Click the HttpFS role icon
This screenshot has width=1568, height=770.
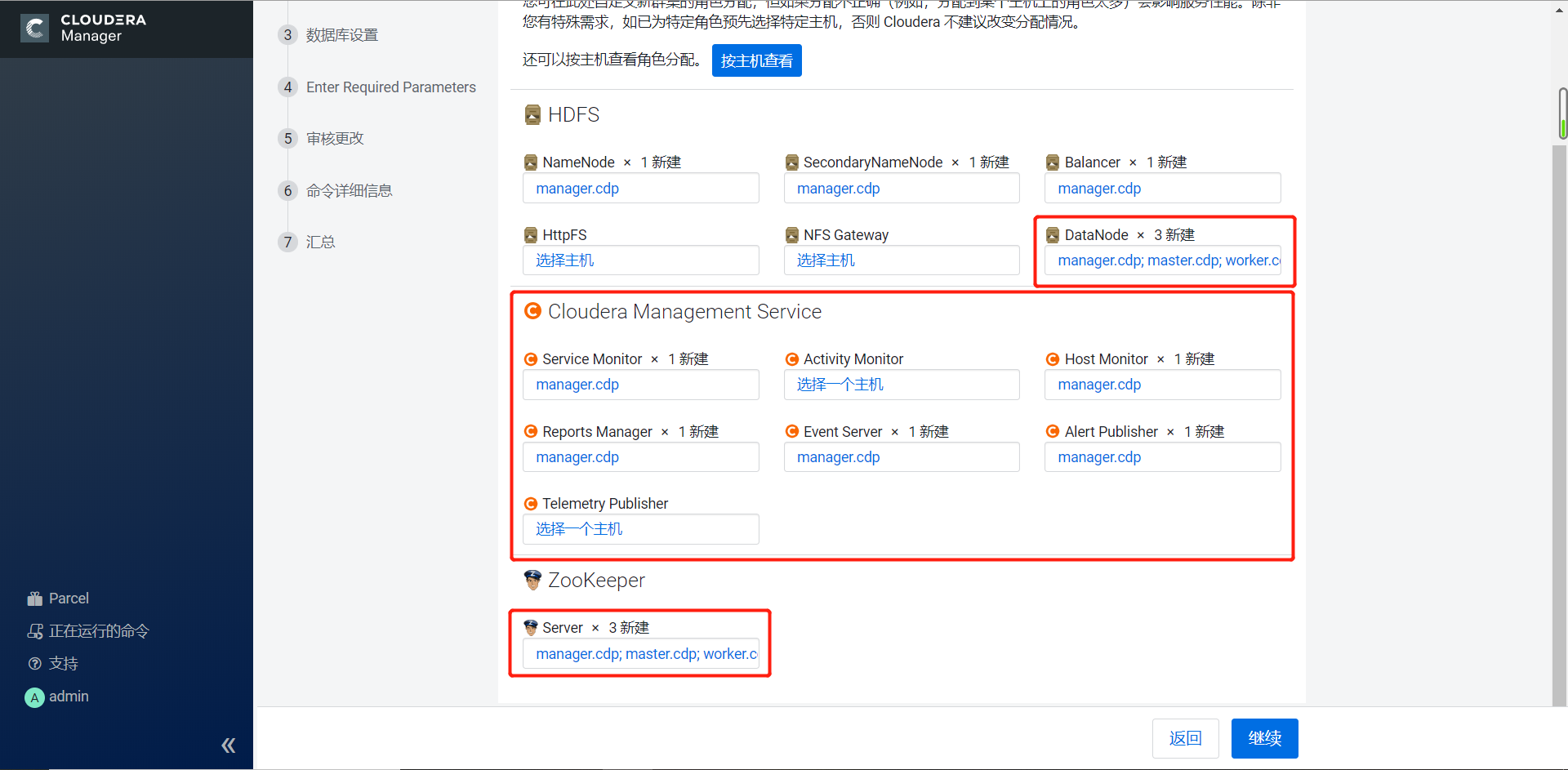click(531, 235)
